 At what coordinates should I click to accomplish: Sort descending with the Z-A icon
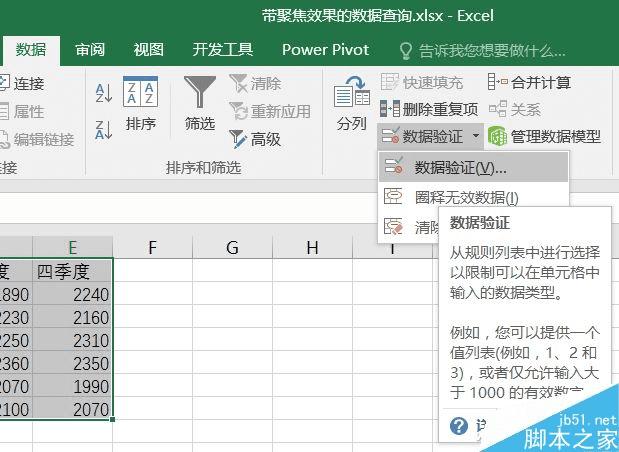[104, 130]
